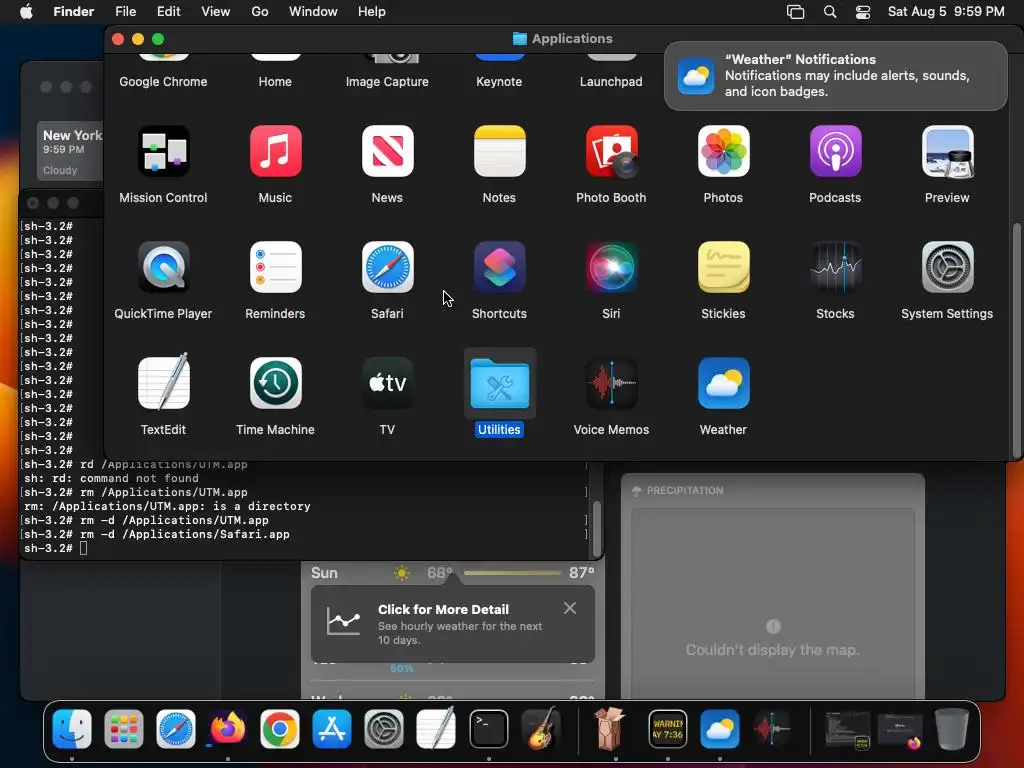Select Safari icon in Applications window
This screenshot has width=1024, height=768.
click(387, 267)
